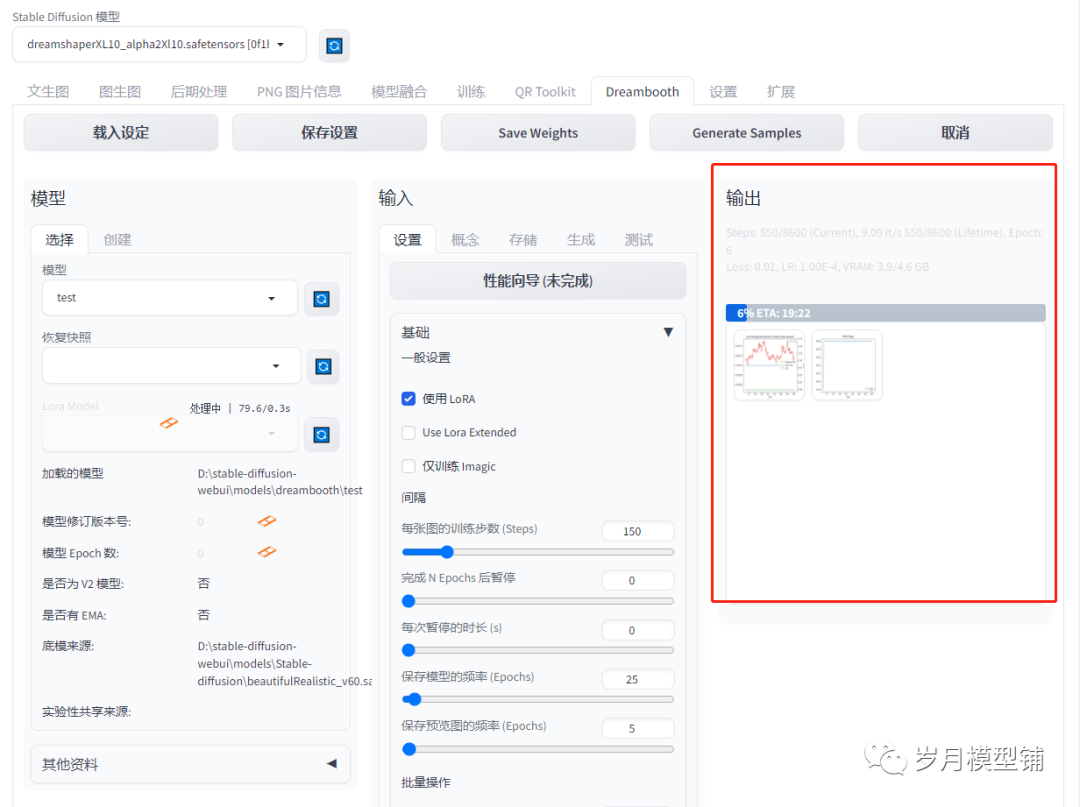Click the Generate Samples button
Viewport: 1080px width, 807px height.
[x=747, y=132]
